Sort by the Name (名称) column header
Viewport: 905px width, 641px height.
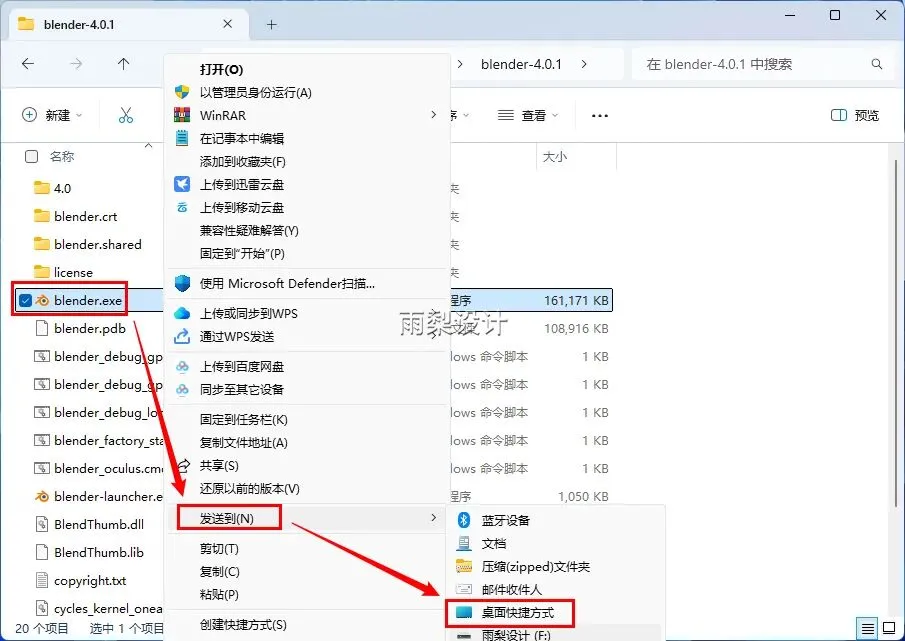tap(62, 156)
